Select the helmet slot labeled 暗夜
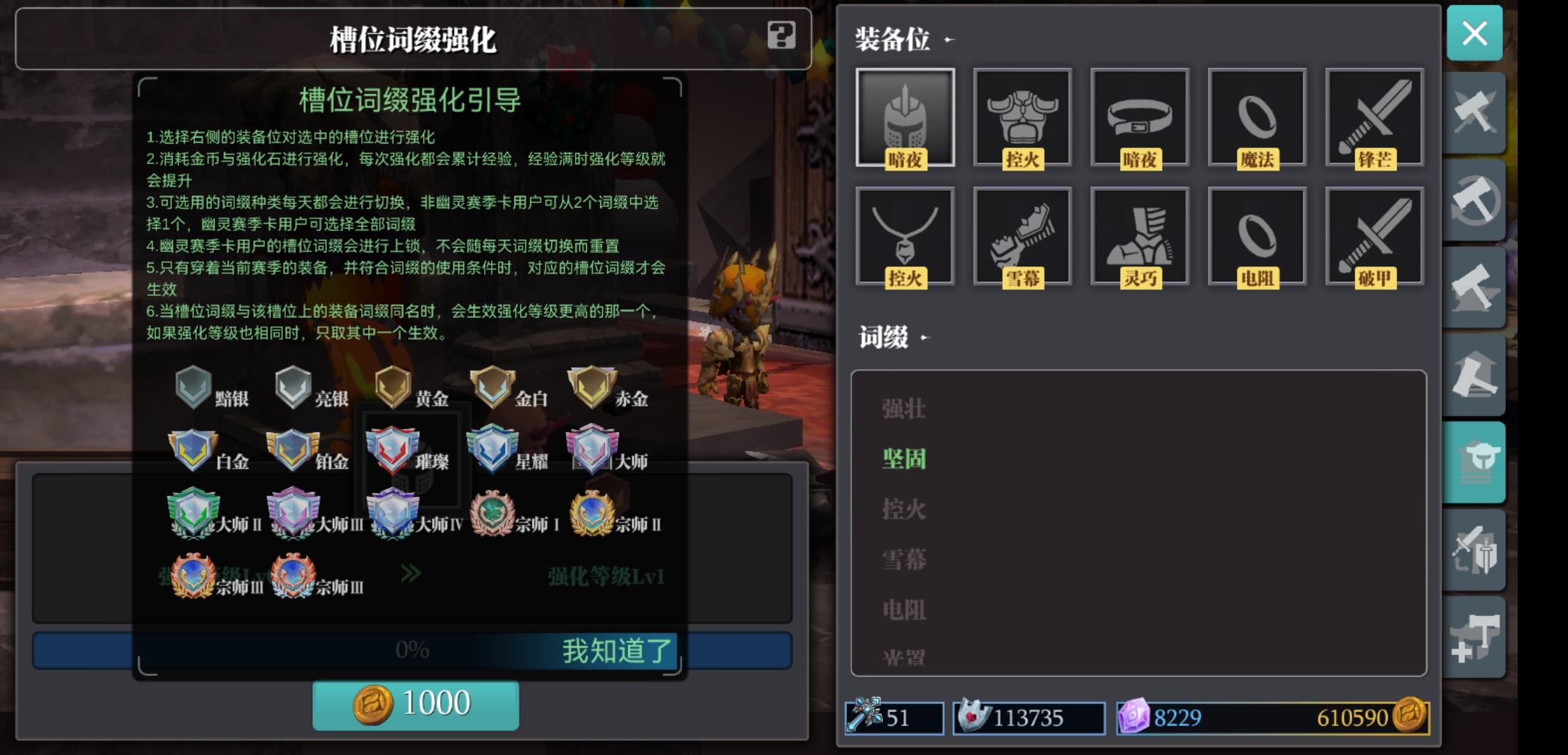This screenshot has width=1568, height=755. [x=905, y=117]
